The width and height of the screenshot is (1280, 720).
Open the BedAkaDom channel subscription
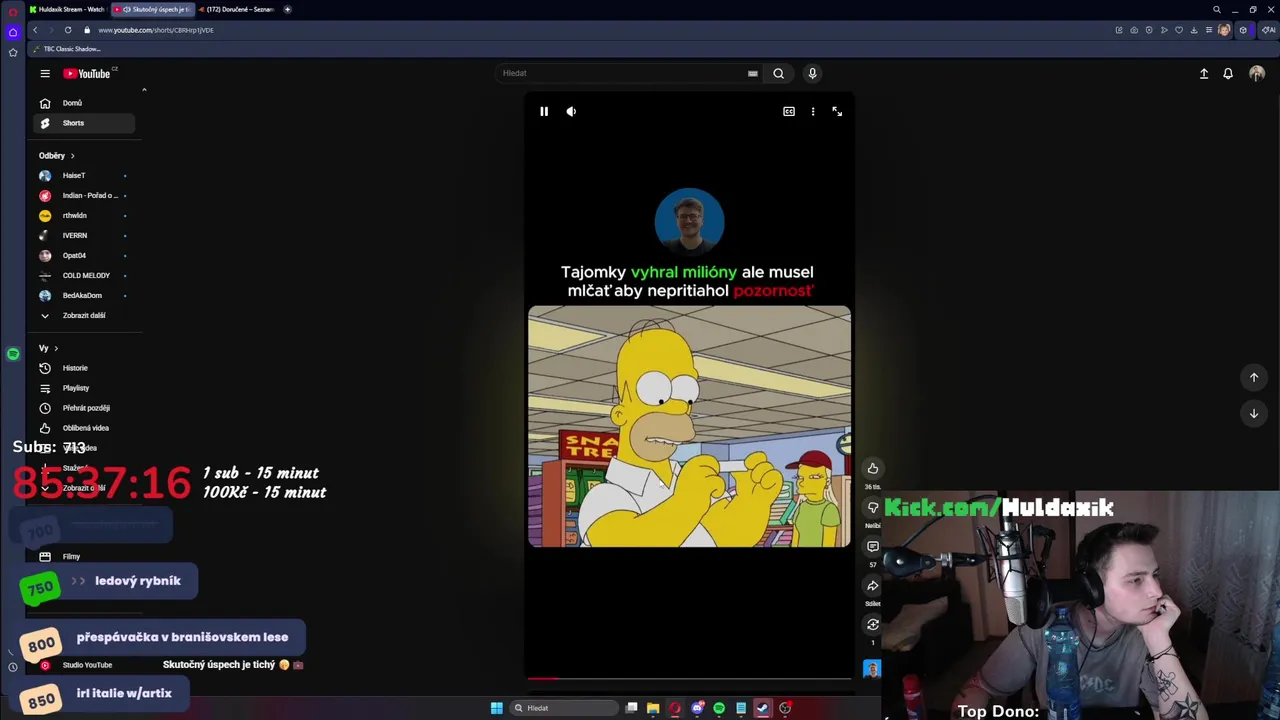84,295
